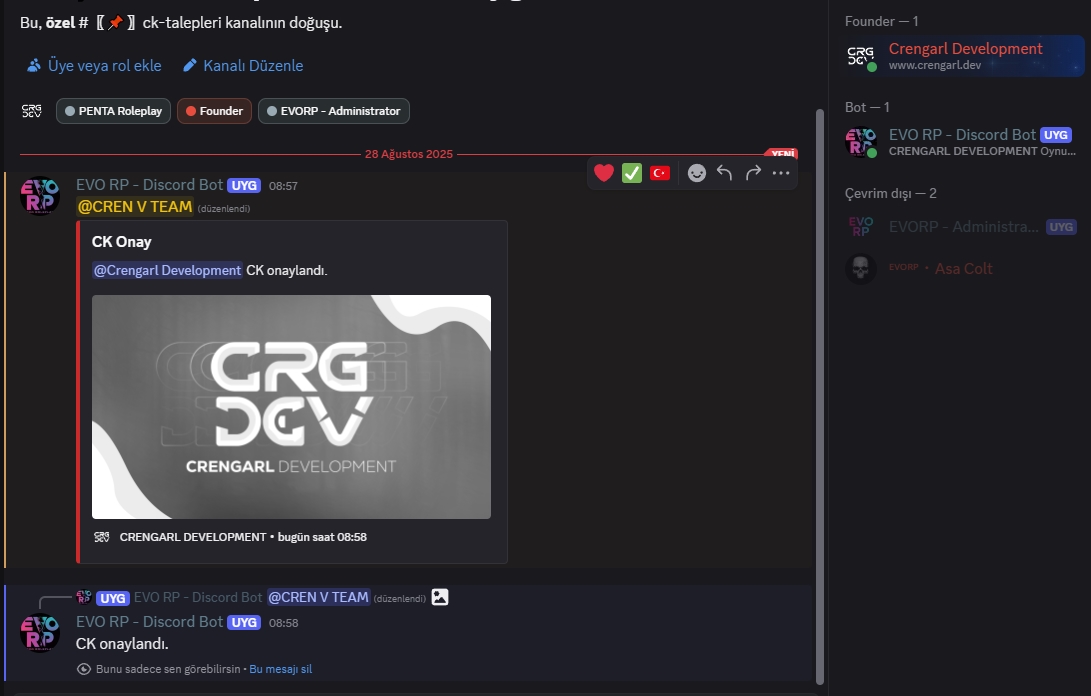This screenshot has height=696, width=1091.
Task: React with the Turkish flag emoji
Action: (660, 173)
